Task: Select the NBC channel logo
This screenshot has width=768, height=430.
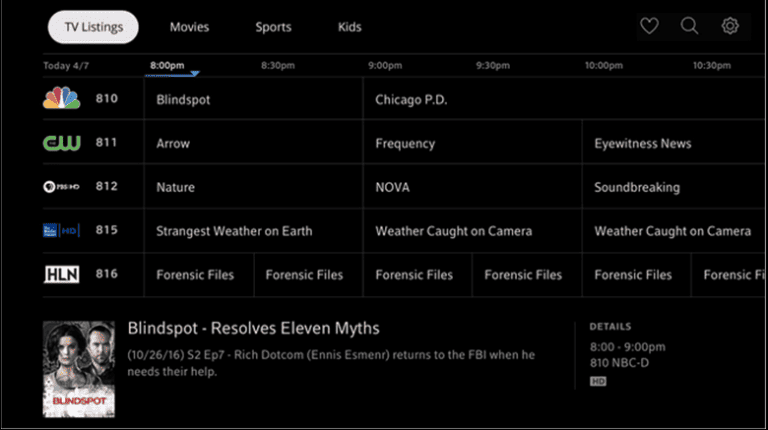Action: (x=62, y=98)
